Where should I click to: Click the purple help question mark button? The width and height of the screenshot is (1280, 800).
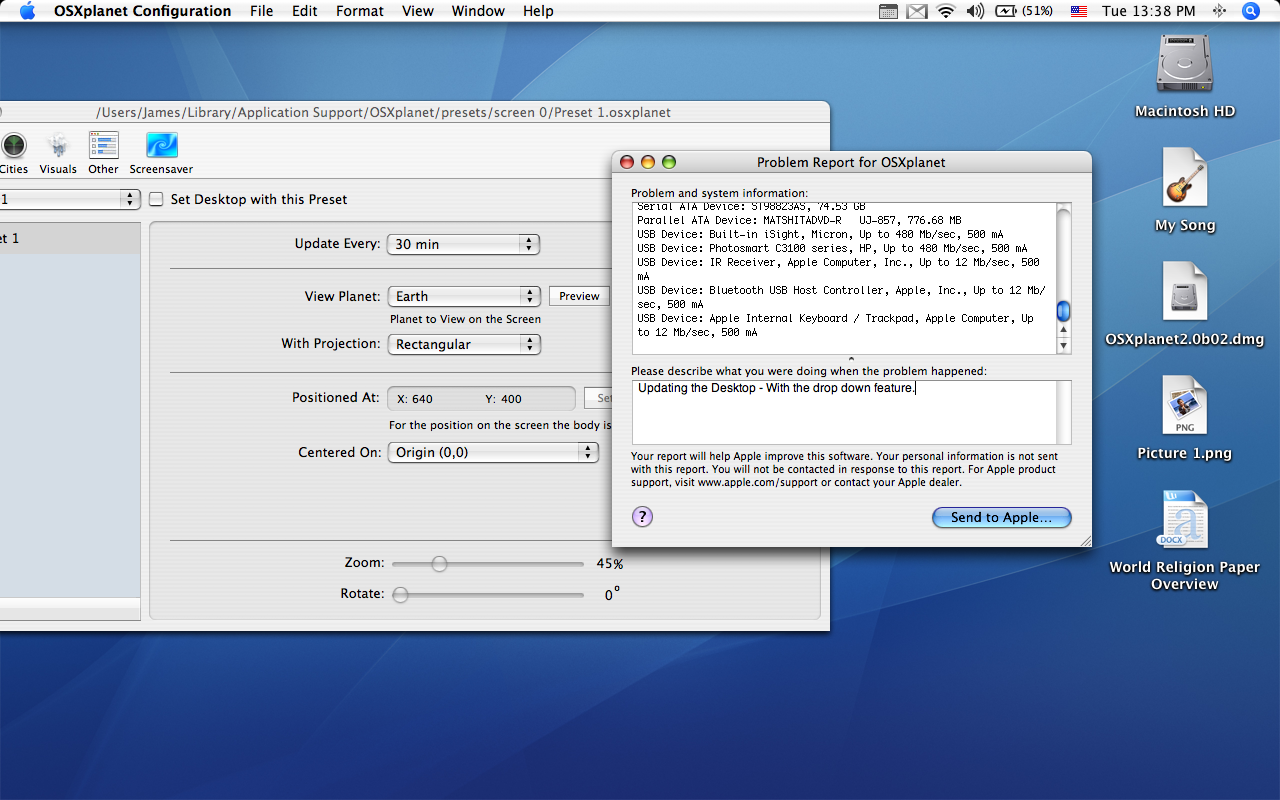tap(642, 516)
